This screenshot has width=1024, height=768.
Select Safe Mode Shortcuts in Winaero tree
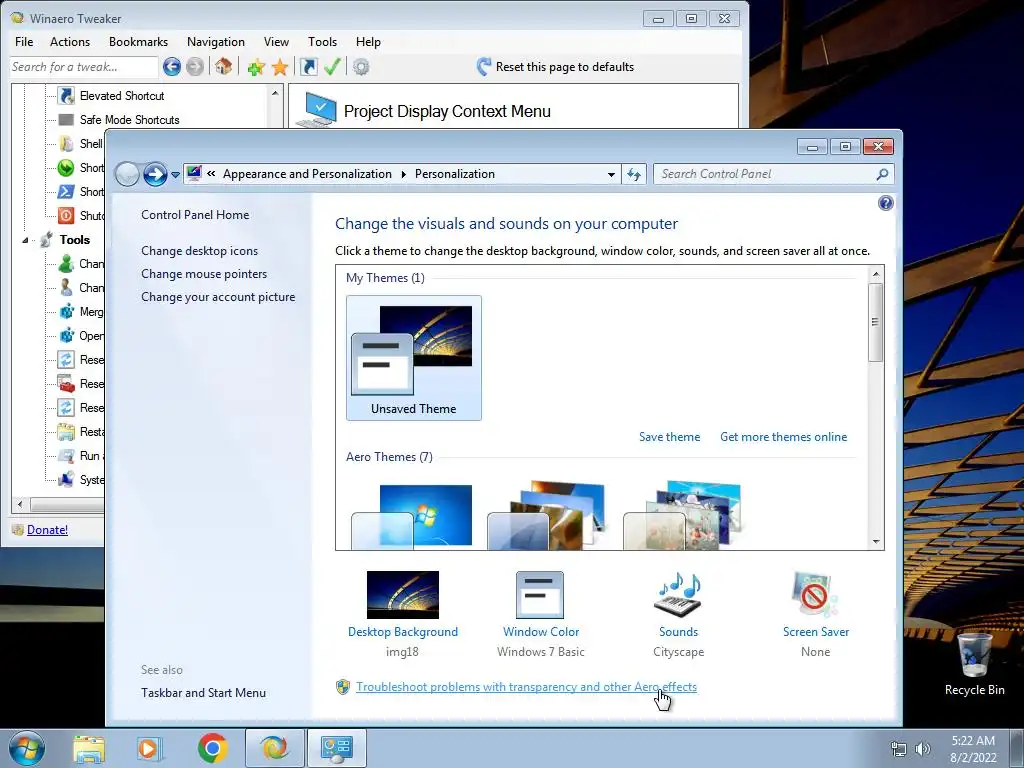tap(129, 120)
